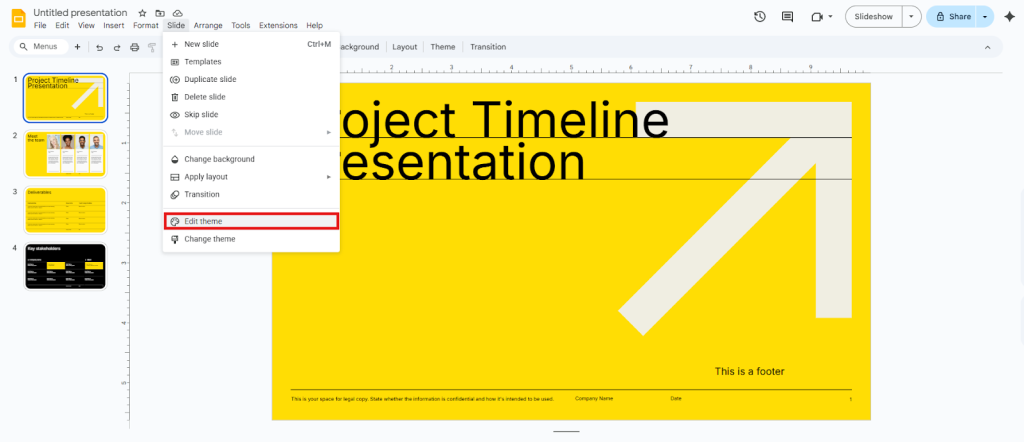Start the Slideshow button
This screenshot has height=442, width=1024.
pos(873,16)
